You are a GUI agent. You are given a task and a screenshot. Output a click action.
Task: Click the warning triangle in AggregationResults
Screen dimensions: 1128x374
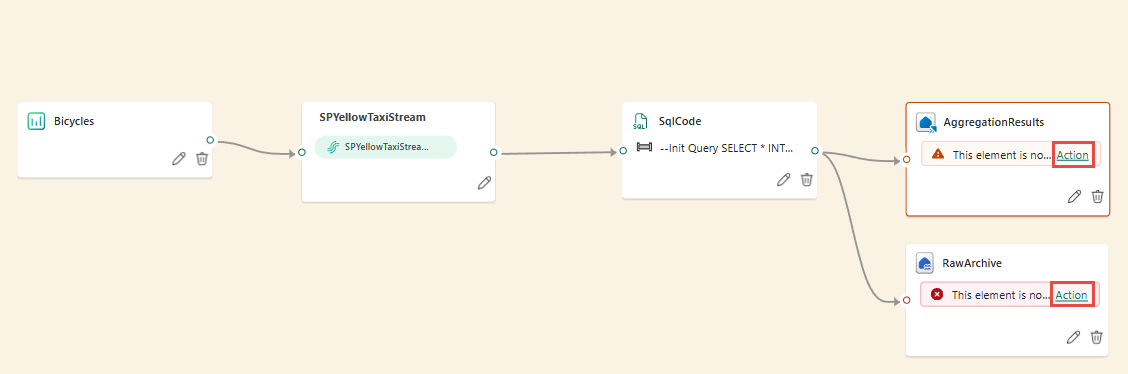938,154
